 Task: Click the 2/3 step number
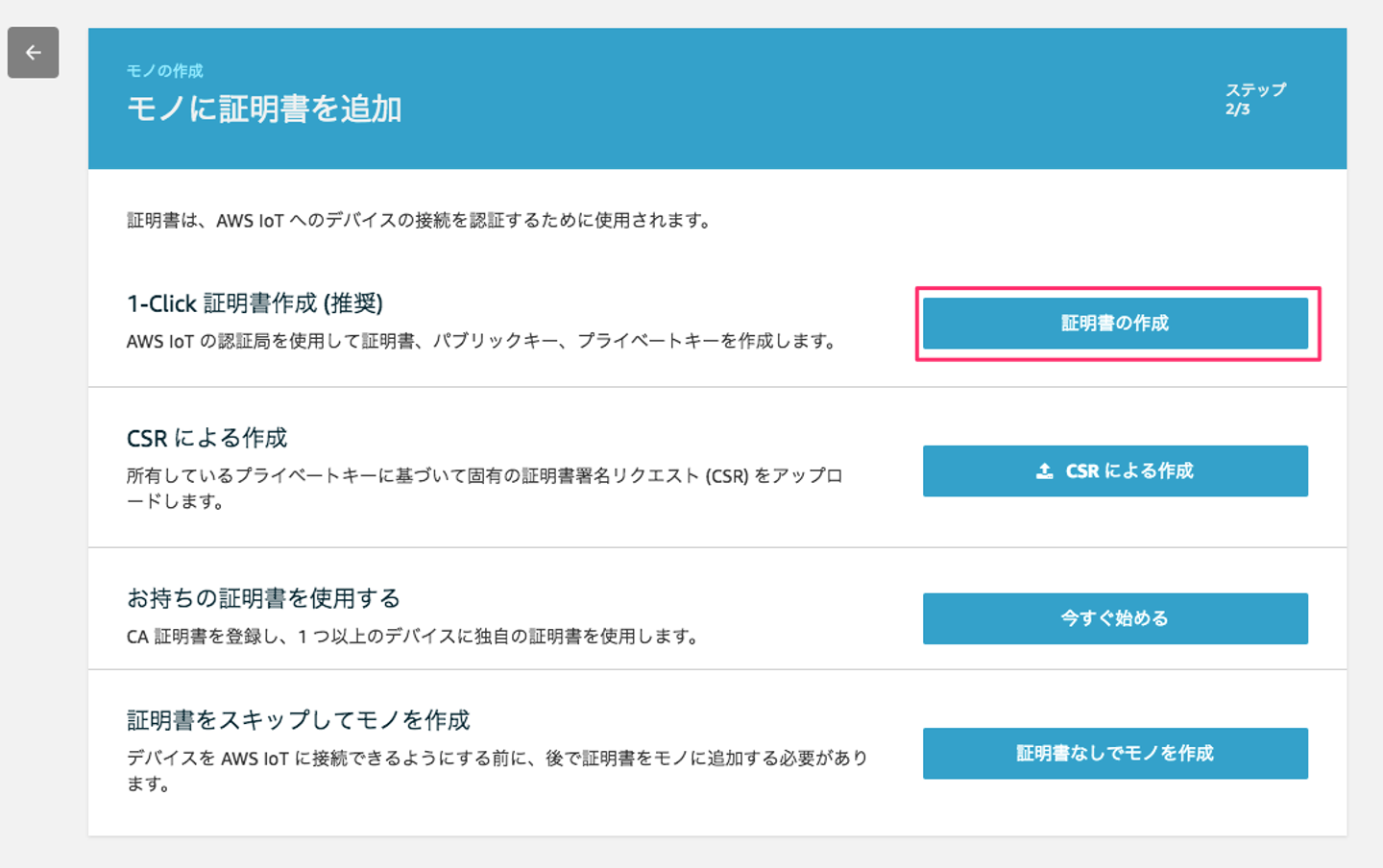[1237, 109]
